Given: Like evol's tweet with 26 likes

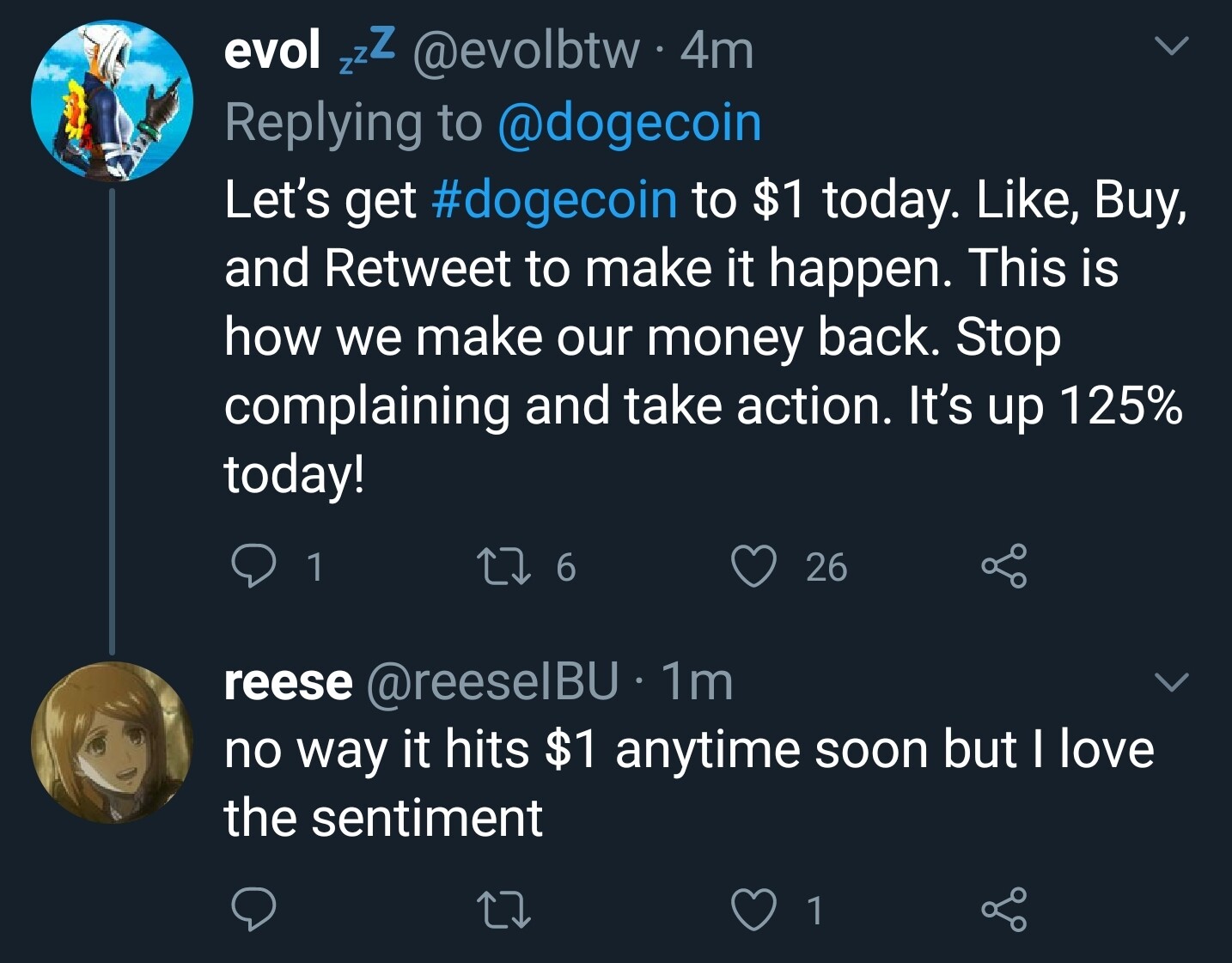Looking at the screenshot, I should 753,567.
